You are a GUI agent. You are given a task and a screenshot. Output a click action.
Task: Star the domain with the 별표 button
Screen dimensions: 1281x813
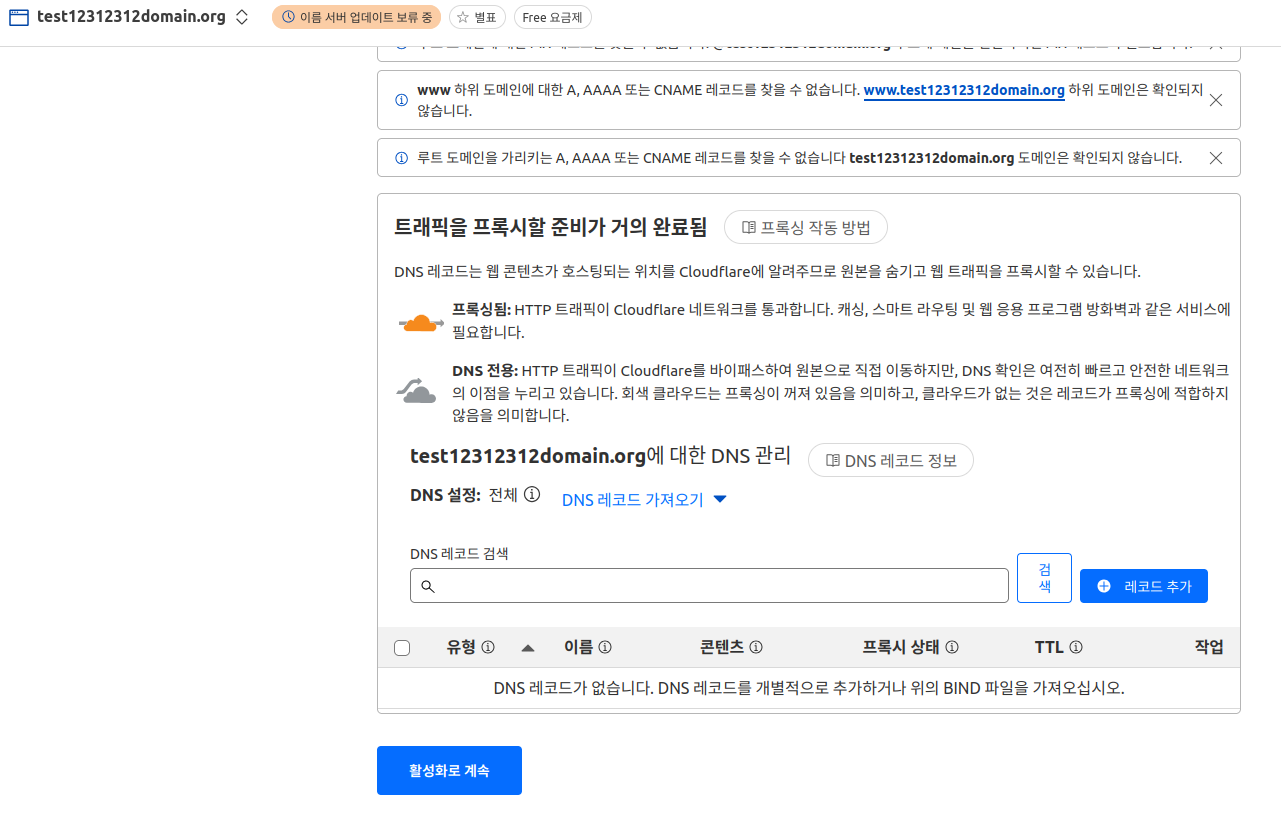(477, 17)
